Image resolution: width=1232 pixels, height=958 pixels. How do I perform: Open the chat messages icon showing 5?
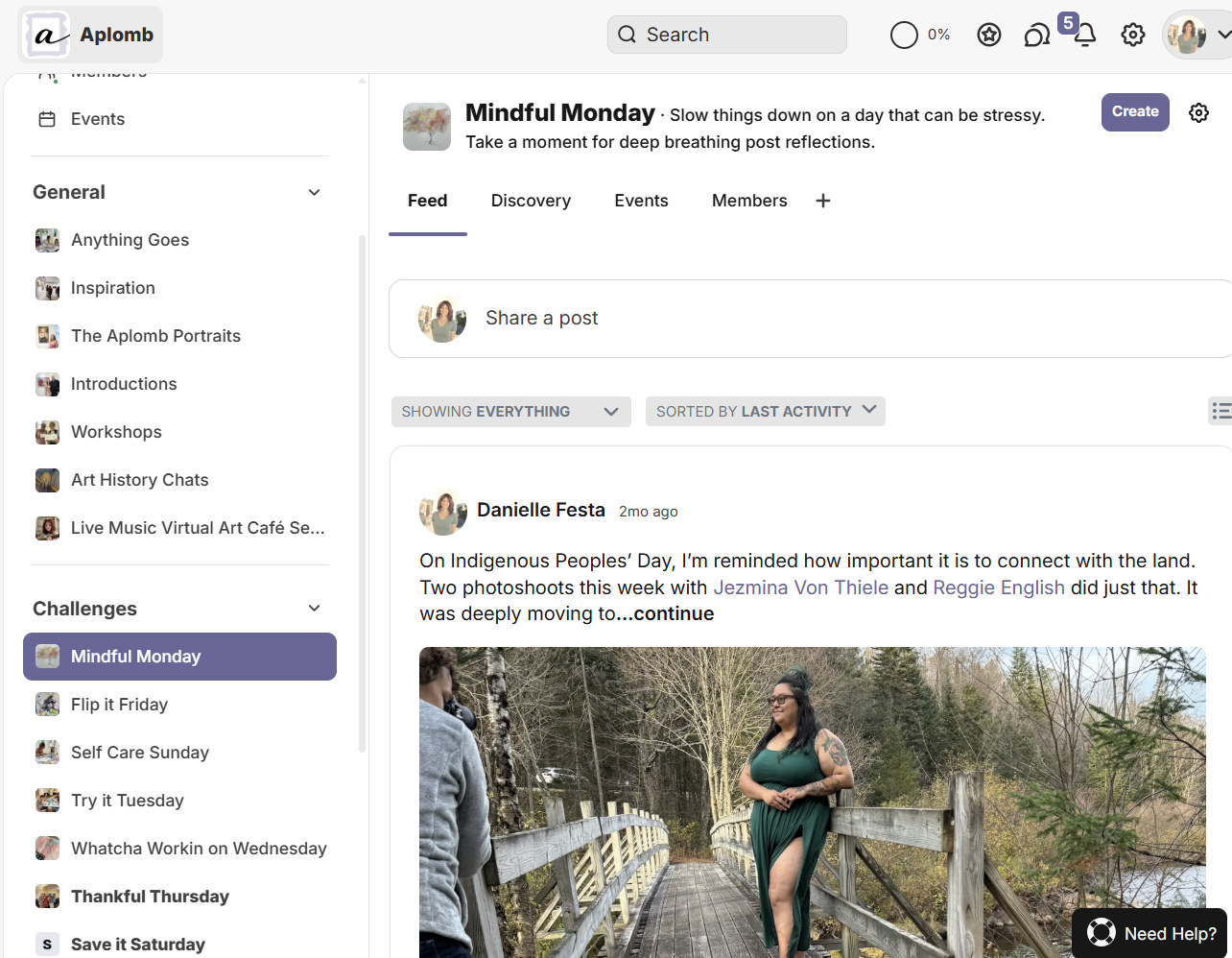click(x=1036, y=35)
